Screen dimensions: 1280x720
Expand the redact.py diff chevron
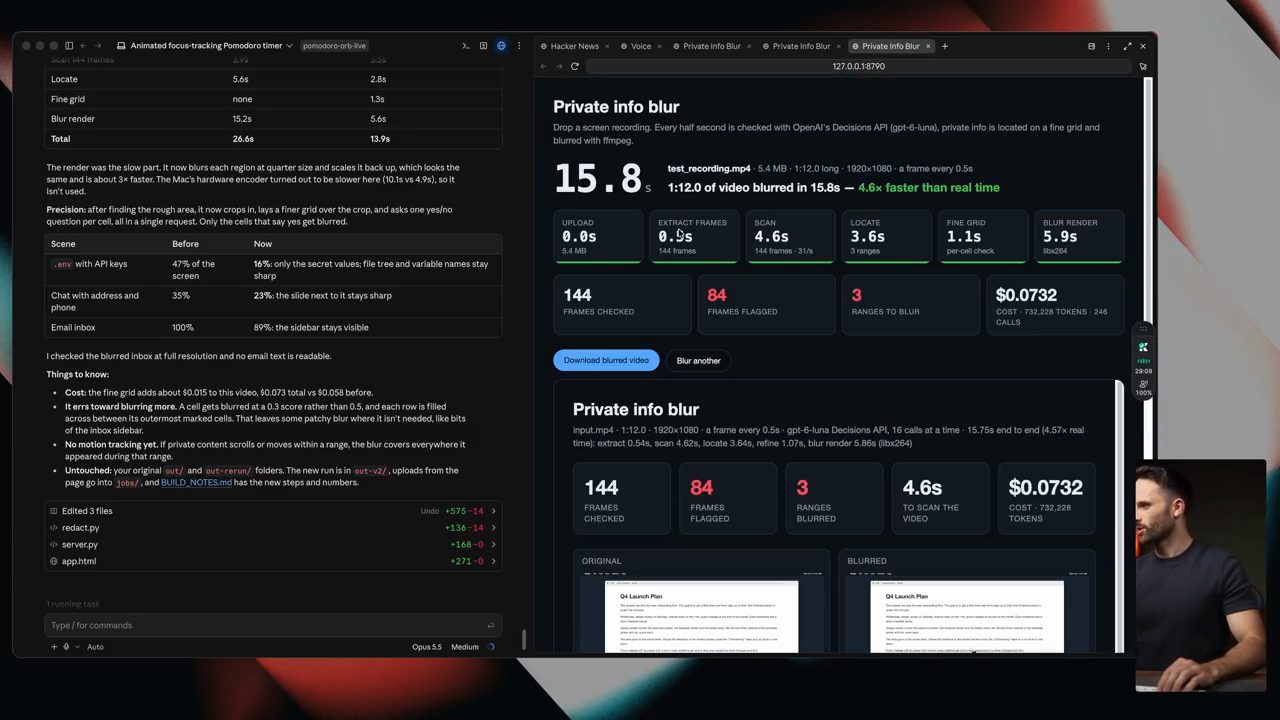[493, 528]
